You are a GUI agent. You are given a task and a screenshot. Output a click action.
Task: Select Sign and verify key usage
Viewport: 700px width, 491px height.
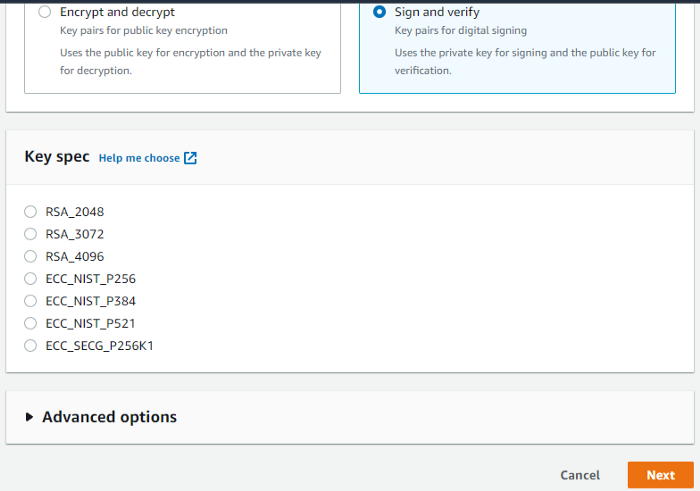[x=380, y=13]
